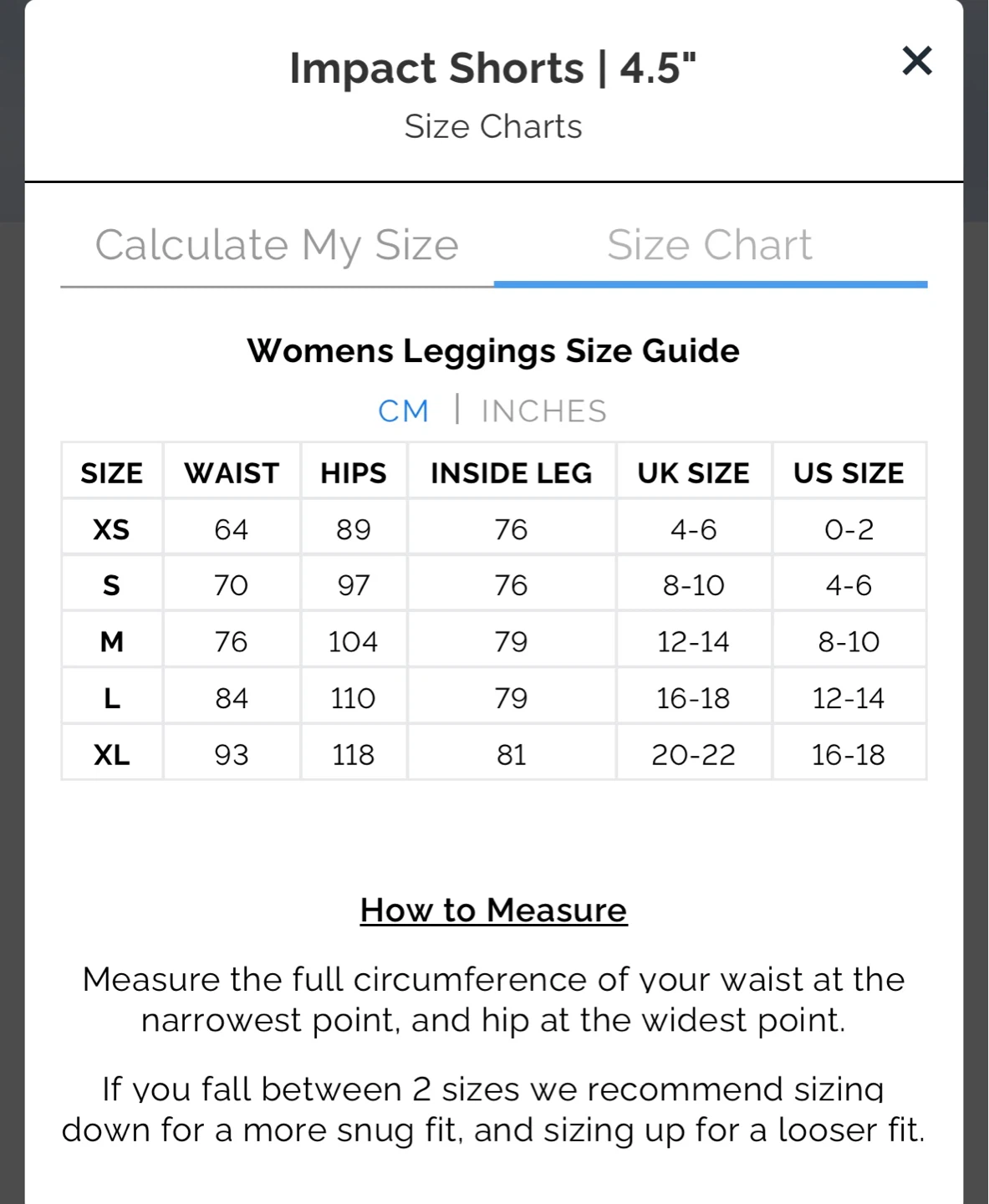This screenshot has height=1204, width=989.
Task: Click the WAIST column header
Action: 232,472
